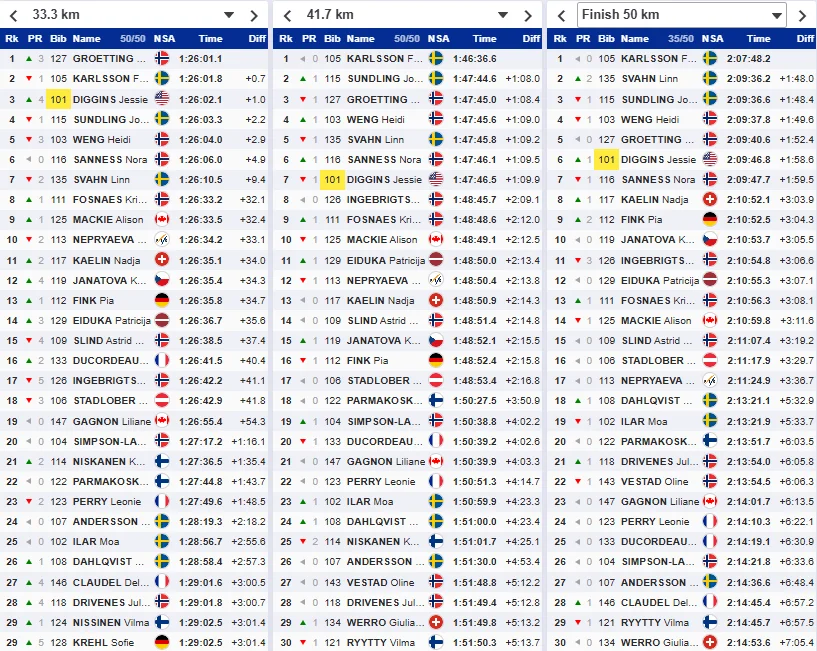817x651 pixels.
Task: Sort 41.7 km table by Diff column
Action: 531,39
